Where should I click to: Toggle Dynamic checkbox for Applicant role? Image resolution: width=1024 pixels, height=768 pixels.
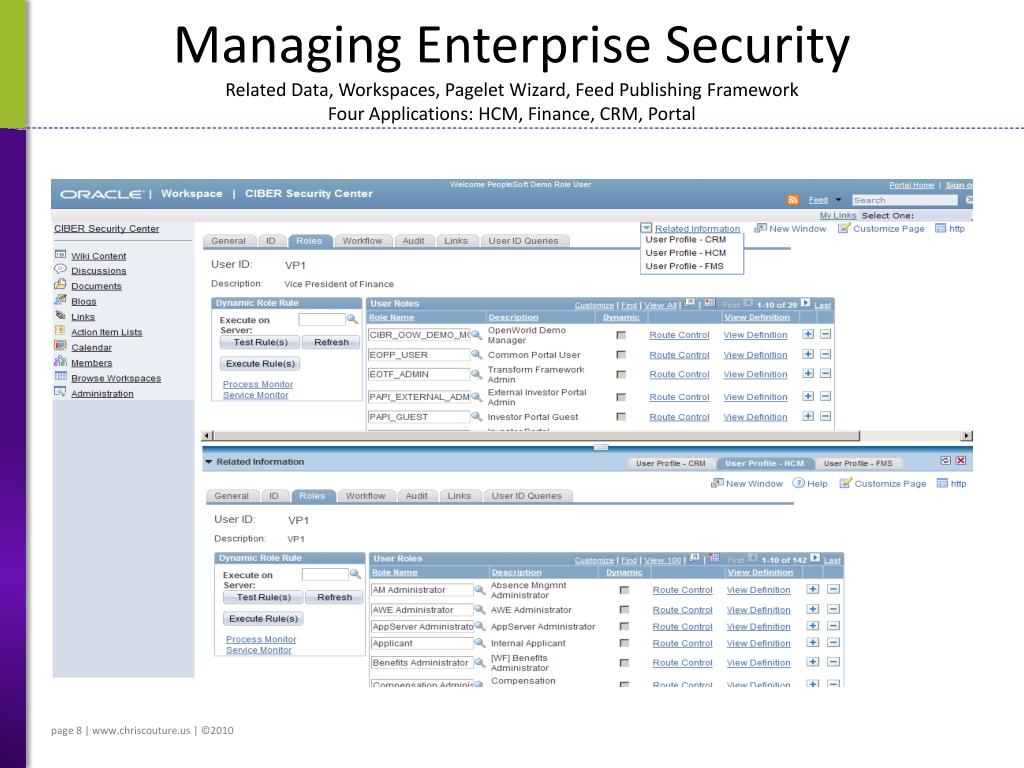click(x=624, y=643)
